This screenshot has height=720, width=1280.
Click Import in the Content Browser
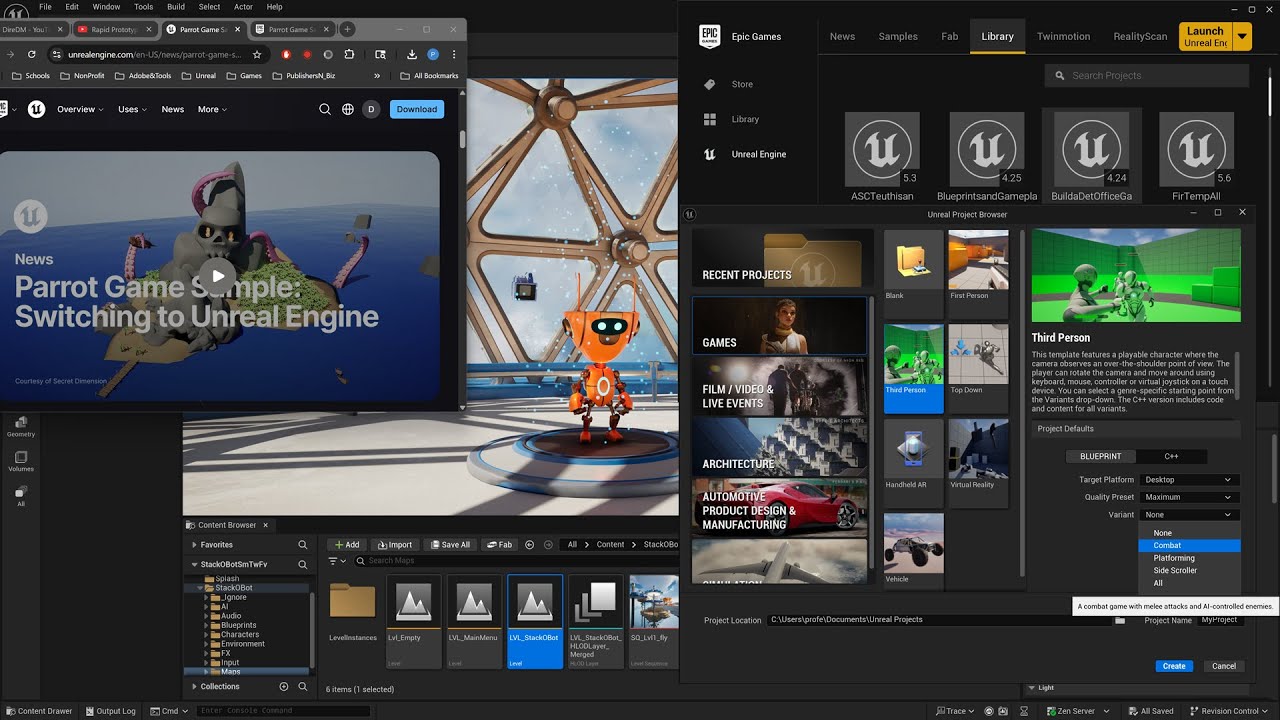tap(394, 545)
